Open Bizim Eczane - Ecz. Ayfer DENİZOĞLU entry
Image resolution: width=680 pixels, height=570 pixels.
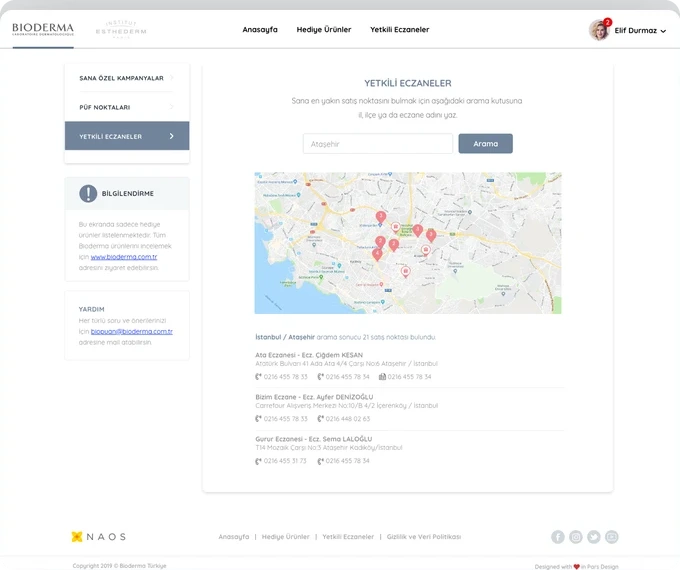314,397
